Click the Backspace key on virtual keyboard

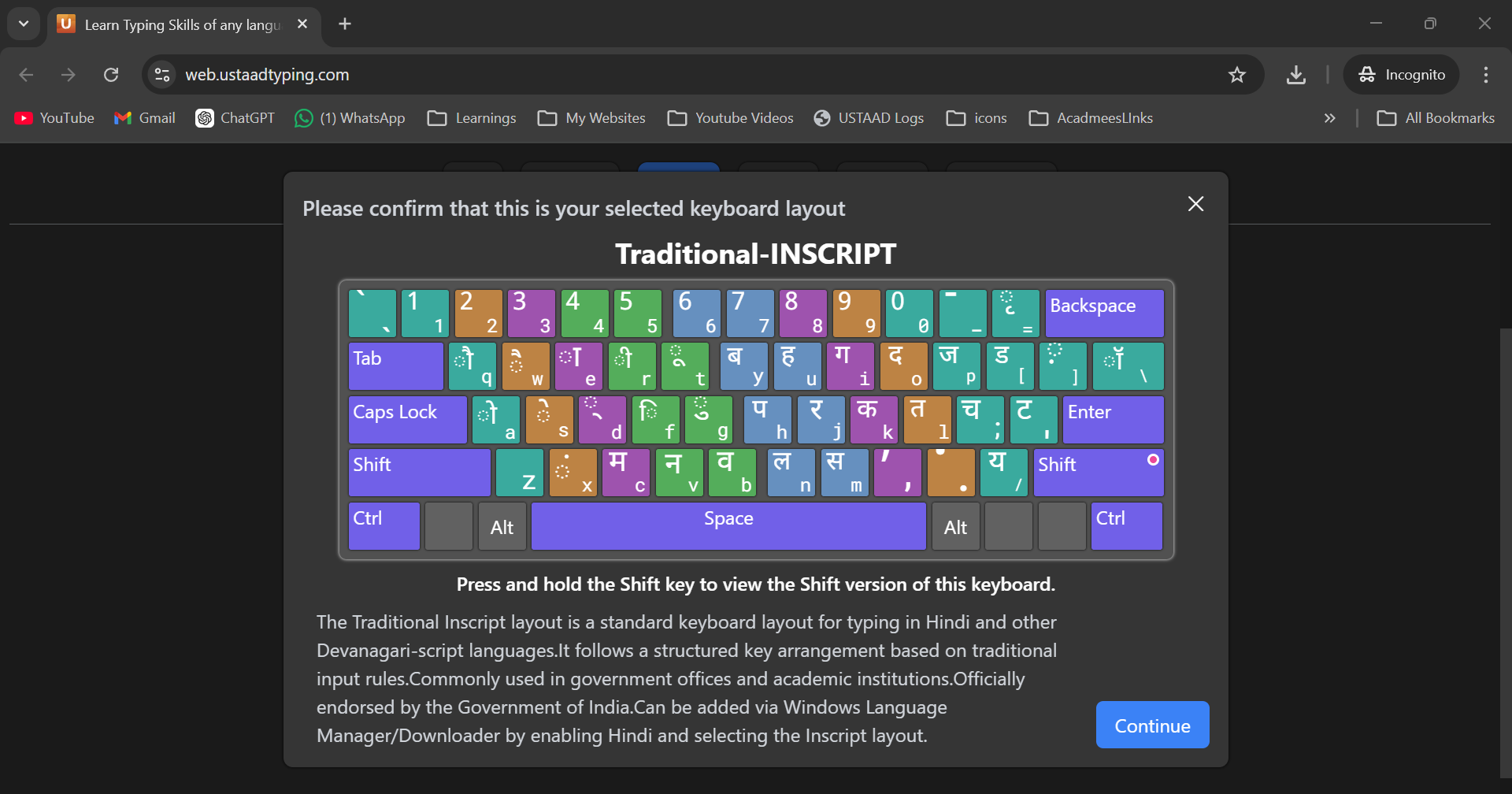[x=1103, y=313]
